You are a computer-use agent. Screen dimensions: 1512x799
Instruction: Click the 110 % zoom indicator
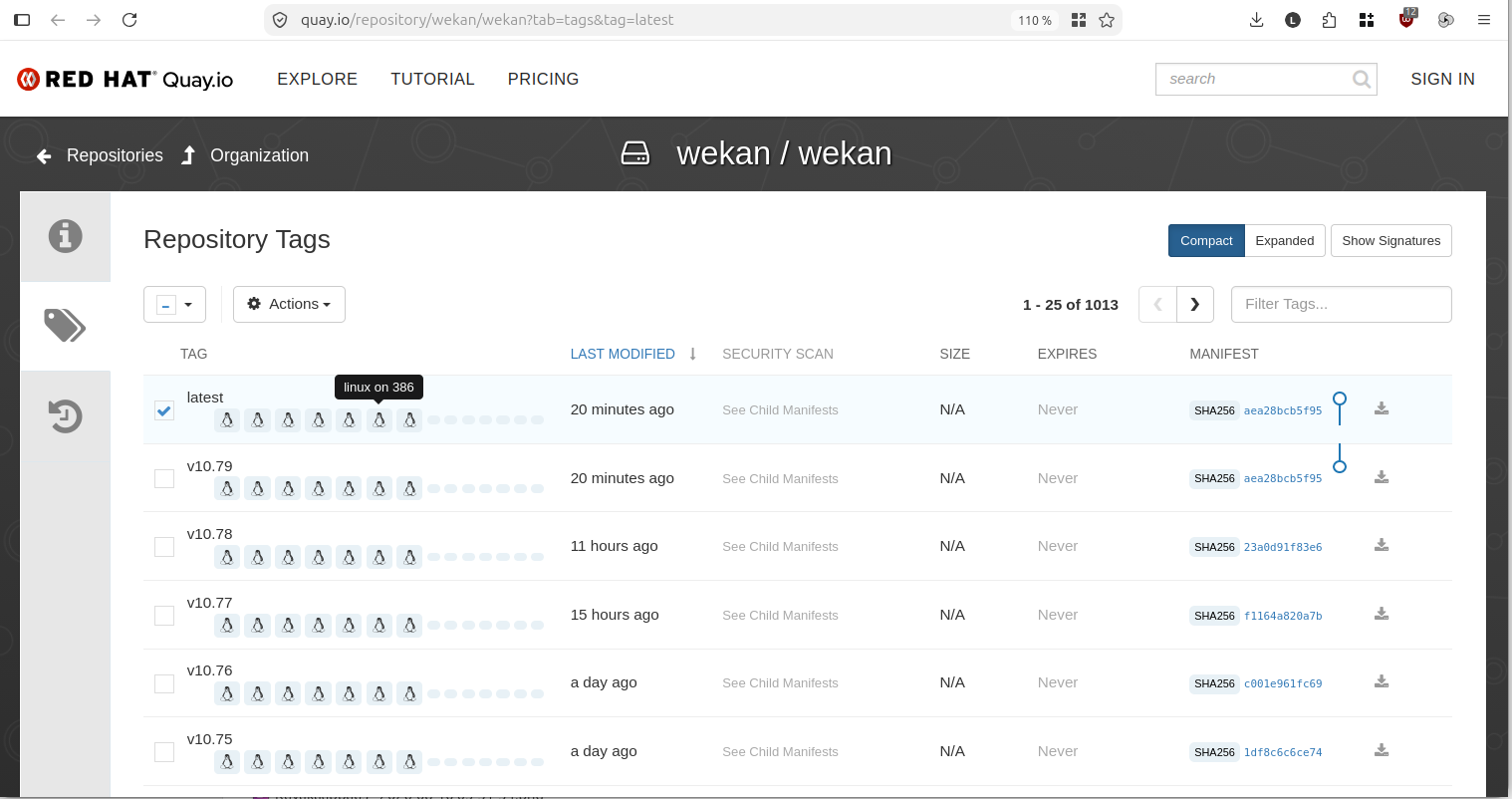pyautogui.click(x=1035, y=20)
